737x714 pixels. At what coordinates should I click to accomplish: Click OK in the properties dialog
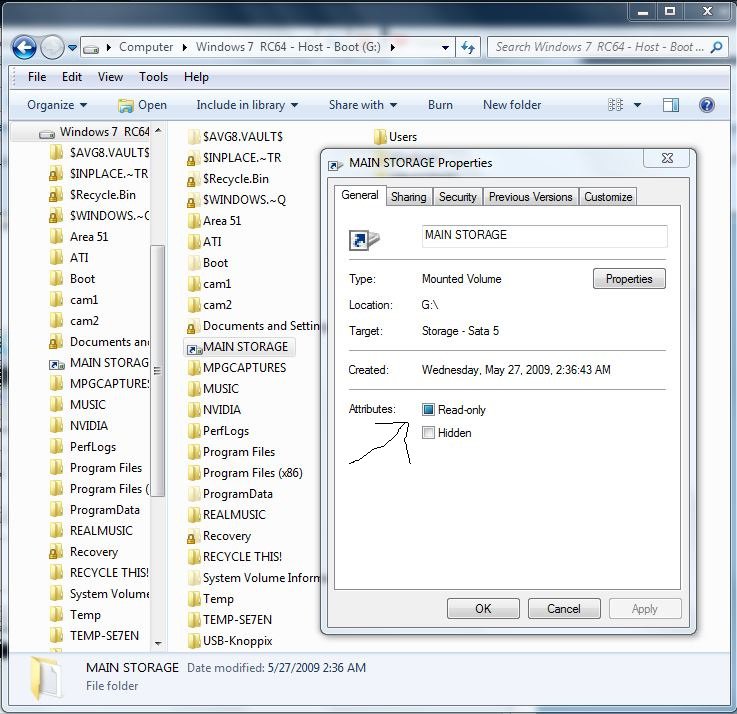[483, 609]
